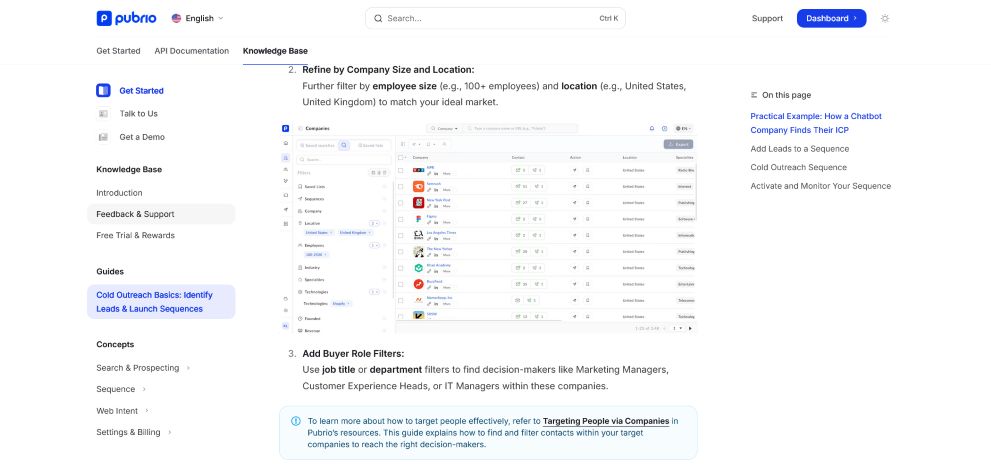Click 'Refine by Company Size and Location:' heading
This screenshot has height=468, width=991.
pos(388,70)
